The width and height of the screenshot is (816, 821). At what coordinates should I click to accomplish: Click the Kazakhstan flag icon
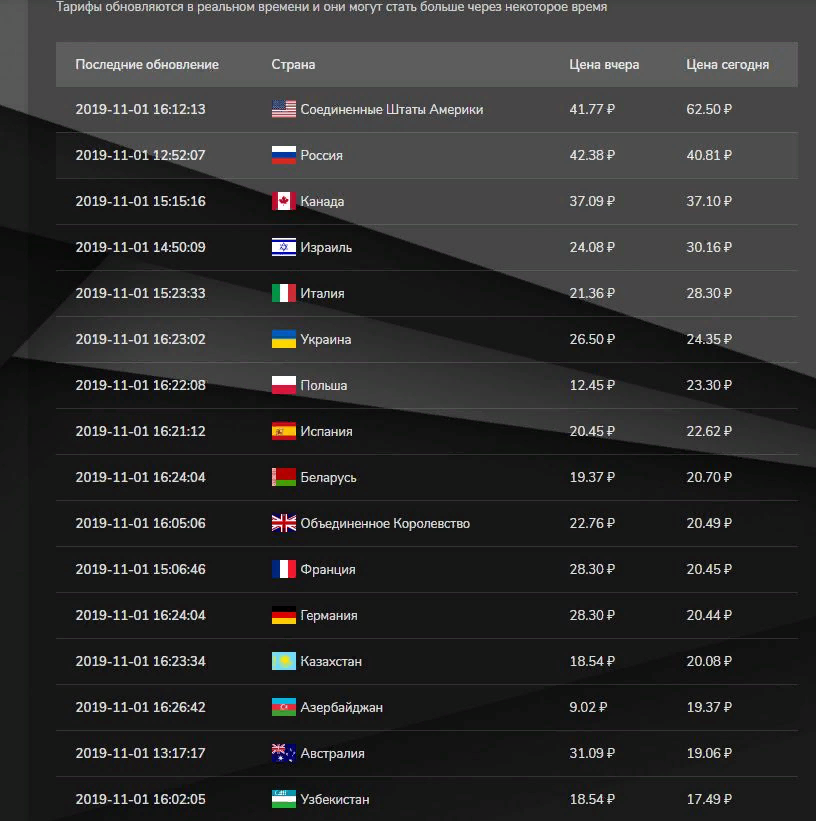click(x=284, y=661)
